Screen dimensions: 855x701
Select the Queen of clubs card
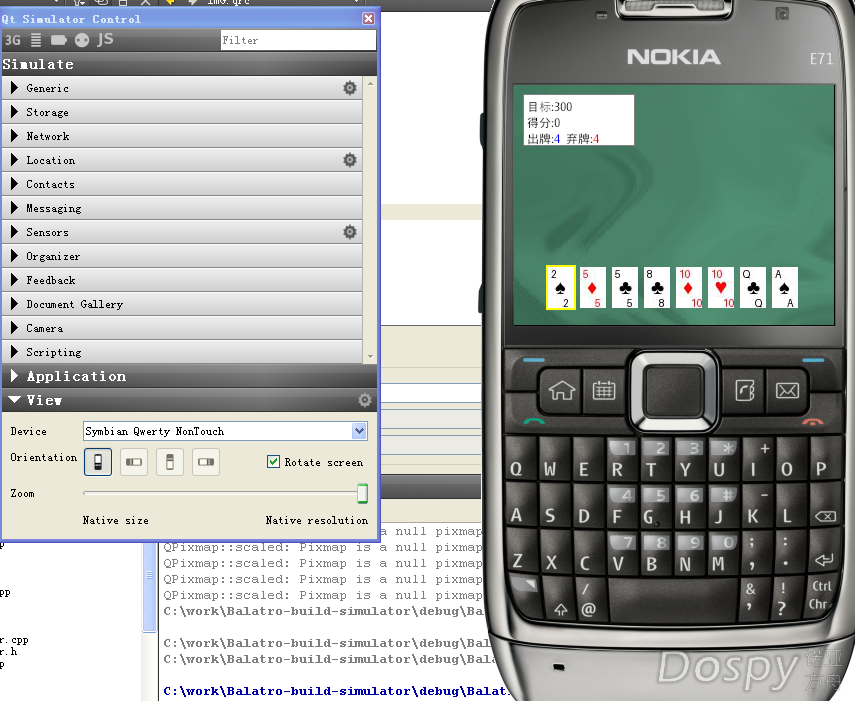(x=752, y=287)
